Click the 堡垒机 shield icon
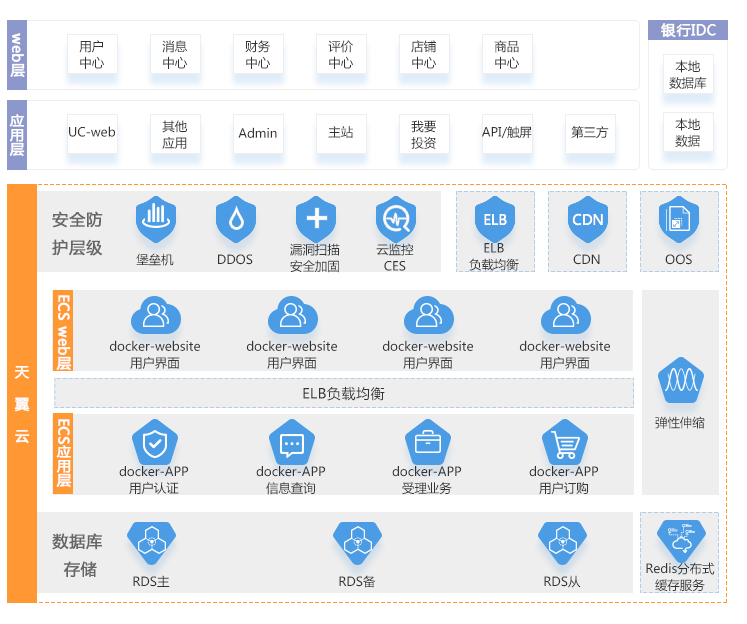 tap(155, 219)
